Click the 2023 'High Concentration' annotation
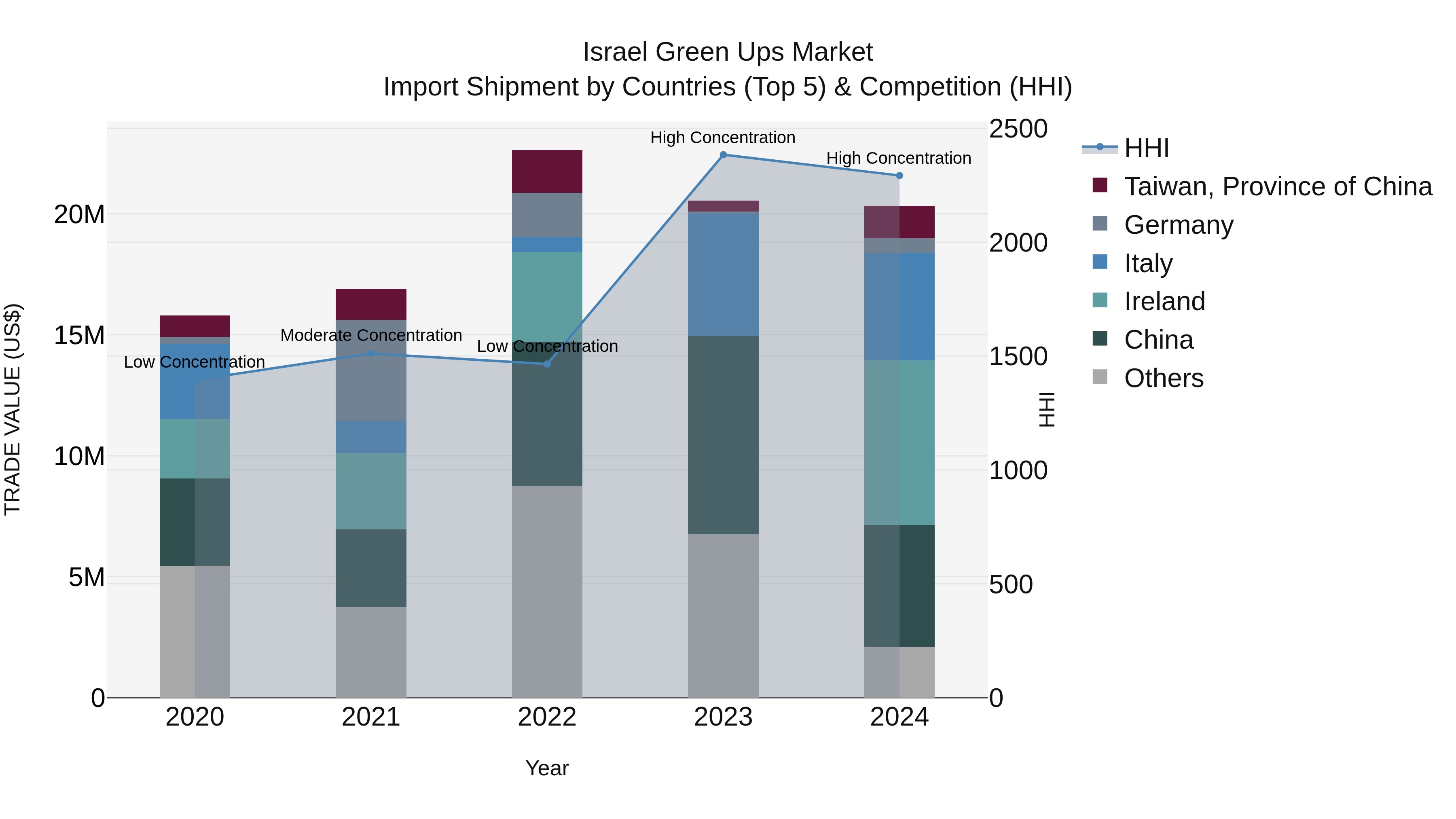 tap(723, 138)
